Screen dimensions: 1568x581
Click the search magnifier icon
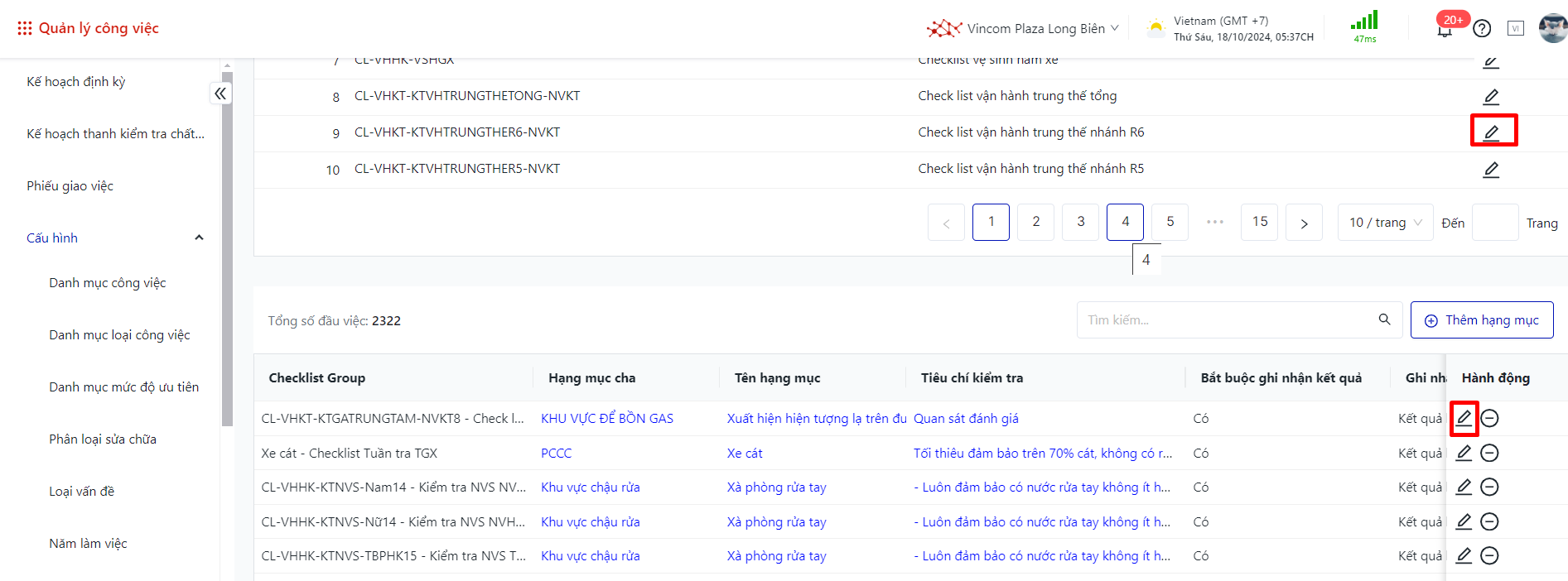tap(1384, 320)
